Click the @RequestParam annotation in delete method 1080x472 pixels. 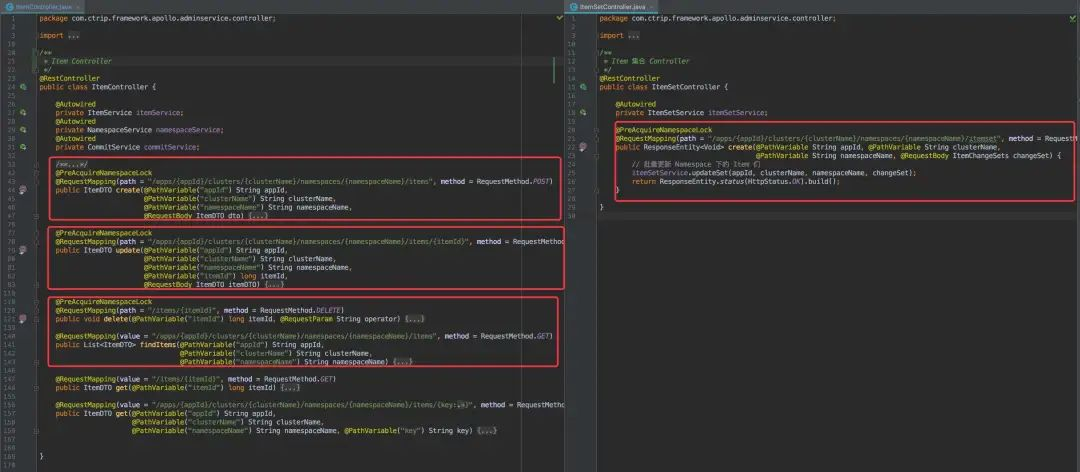click(x=306, y=319)
